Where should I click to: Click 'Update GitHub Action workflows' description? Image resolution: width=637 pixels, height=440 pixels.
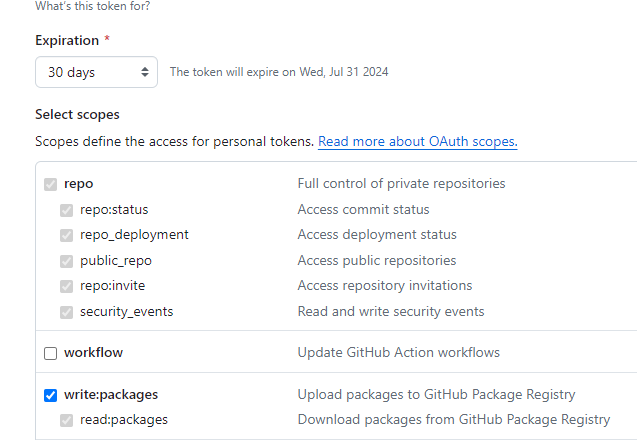398,353
